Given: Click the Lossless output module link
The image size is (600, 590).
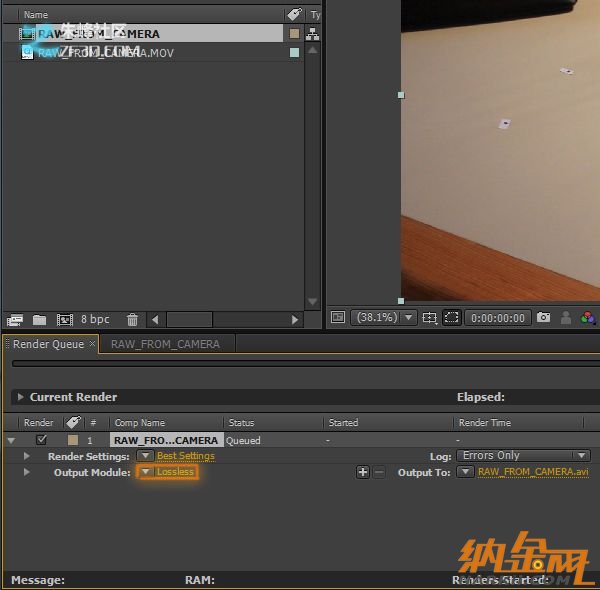Looking at the screenshot, I should tap(175, 472).
